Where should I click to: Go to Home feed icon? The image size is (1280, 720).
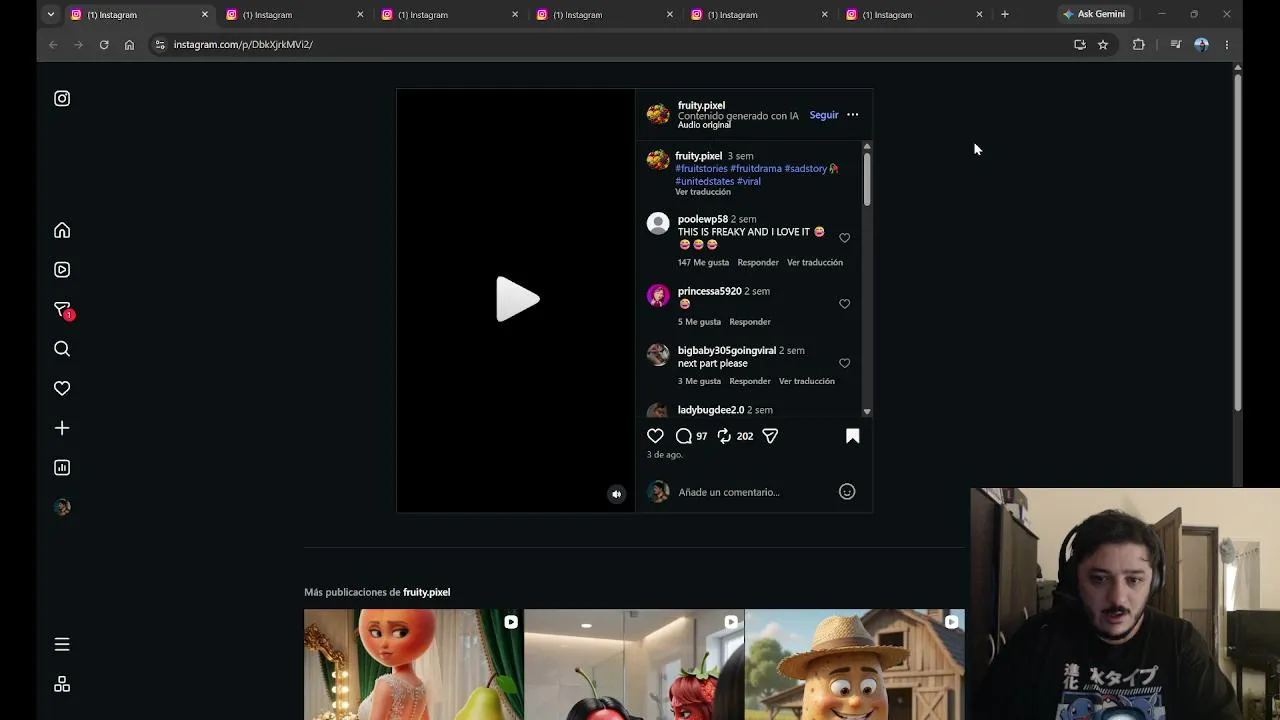(62, 230)
